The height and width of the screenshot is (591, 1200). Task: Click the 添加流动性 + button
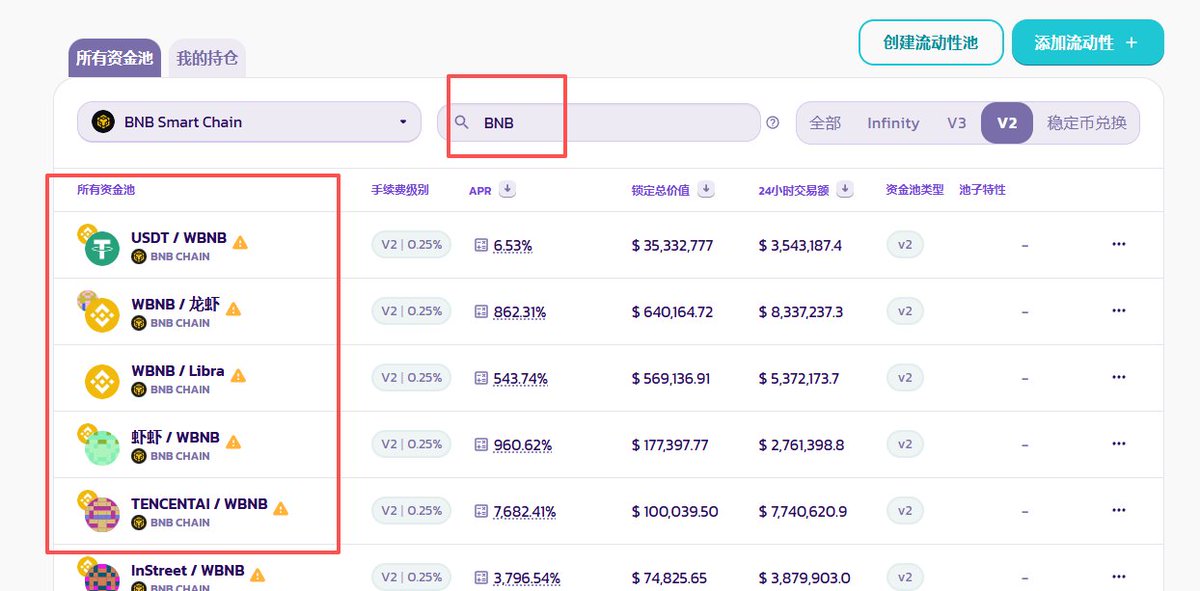coord(1088,43)
